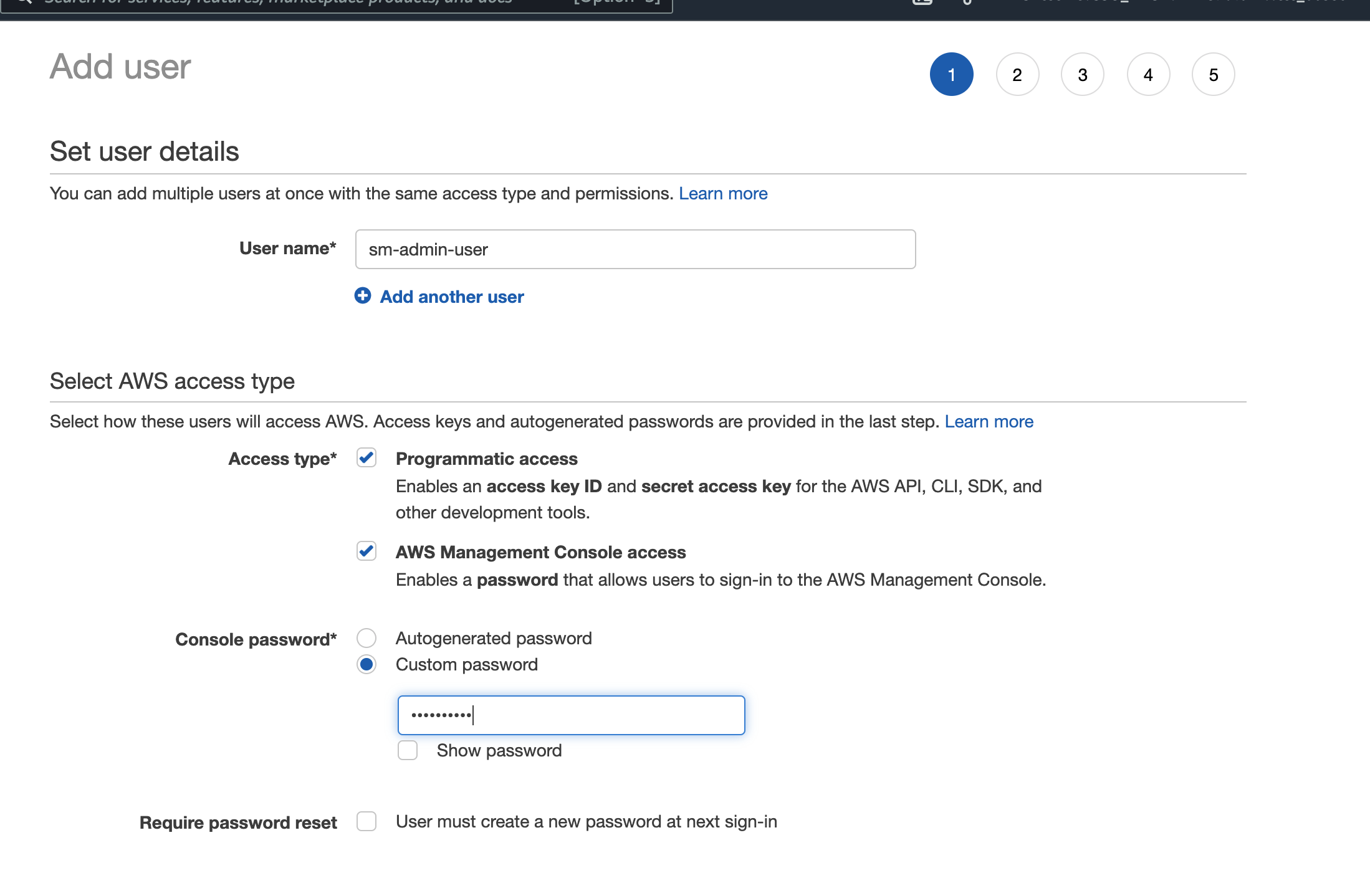
Task: Click the Select AWS access type heading
Action: tap(172, 381)
